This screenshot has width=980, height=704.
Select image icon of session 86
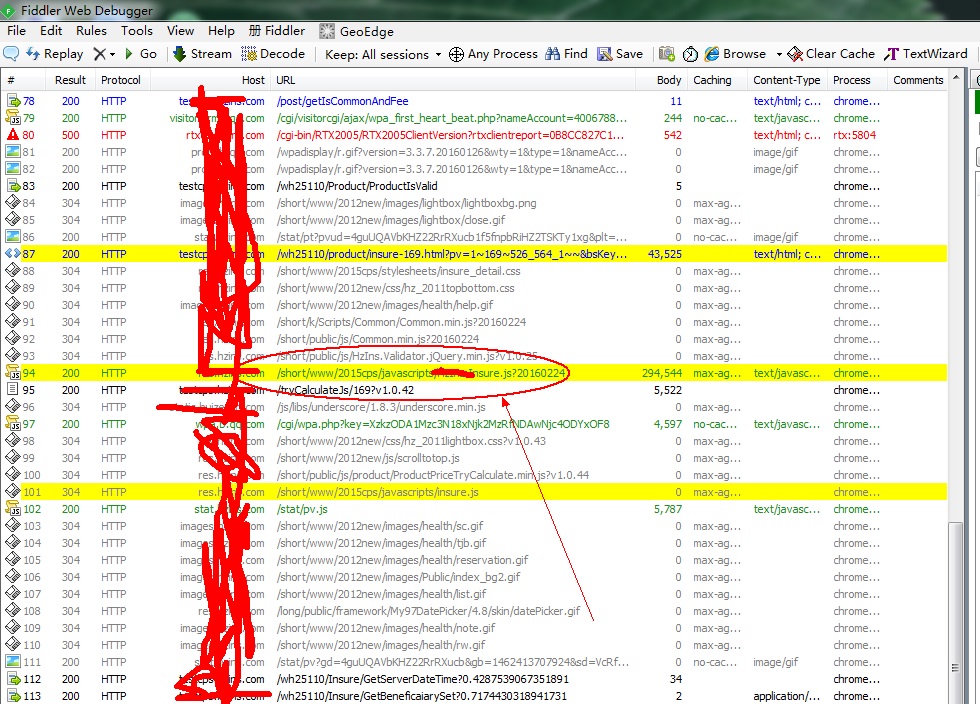click(x=13, y=236)
